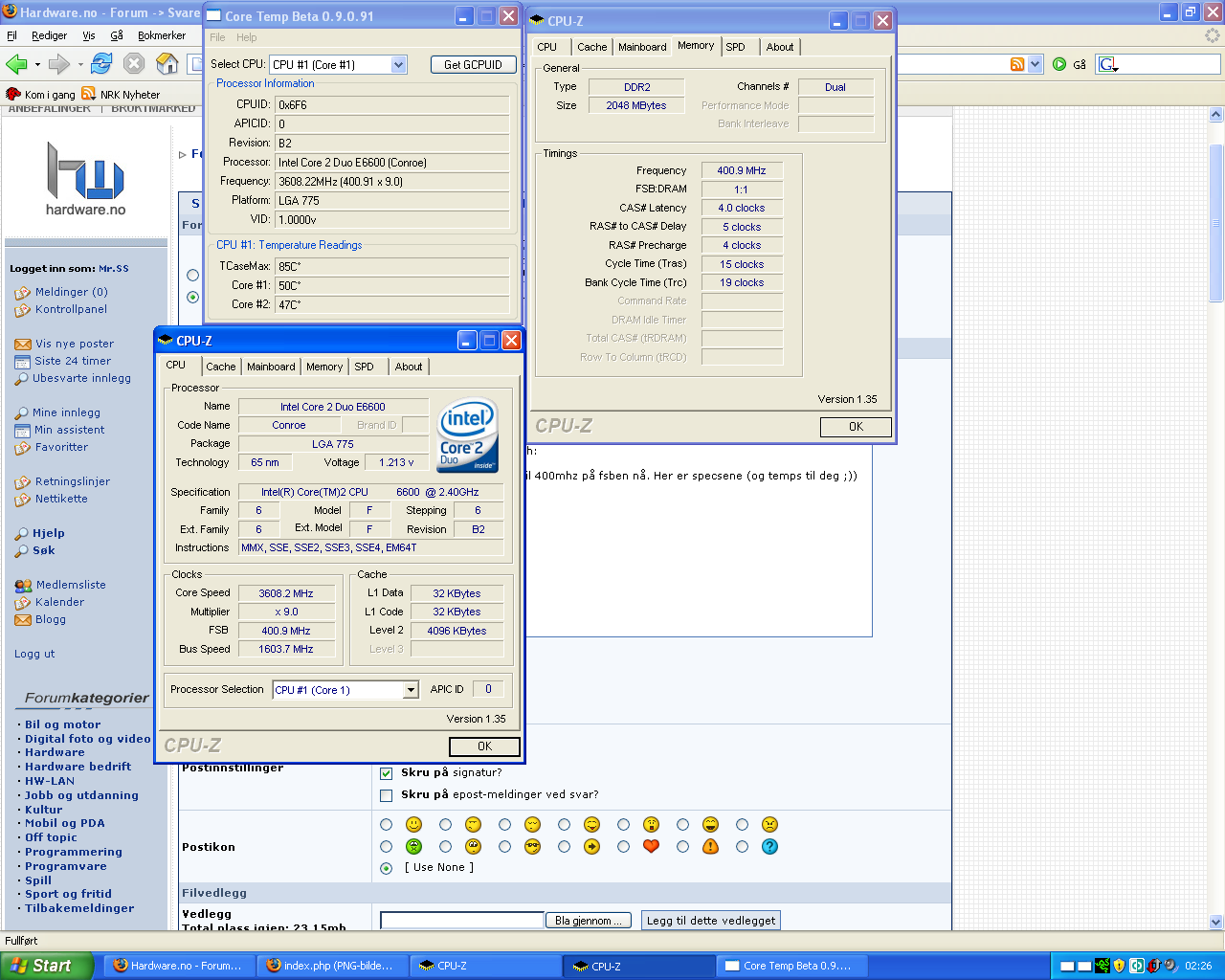1225x980 pixels.
Task: Click the Intel Core 2 Duo logo
Action: point(468,435)
